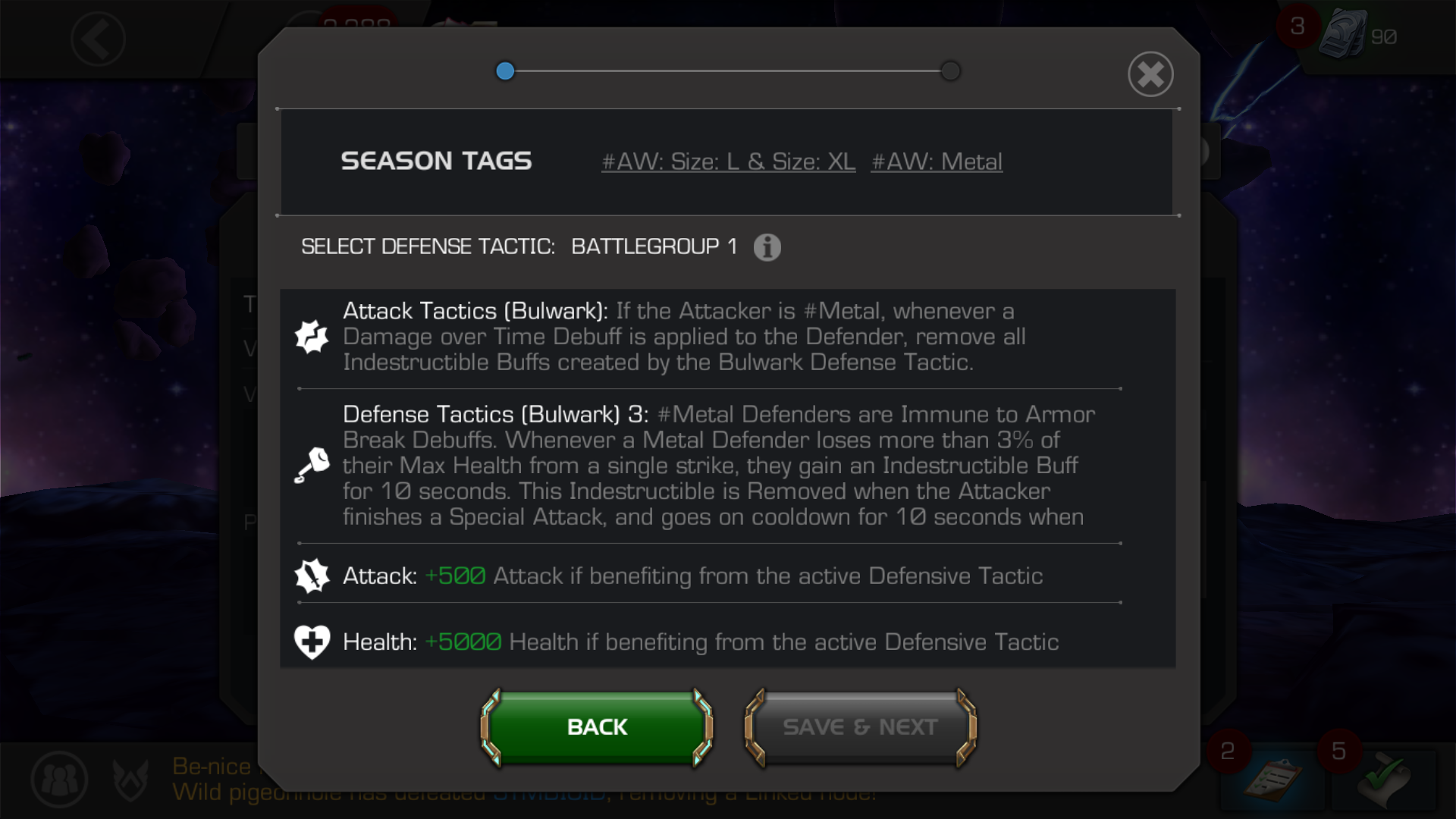Tap the Attack bonus sword icon
The image size is (1456, 819).
pos(312,576)
